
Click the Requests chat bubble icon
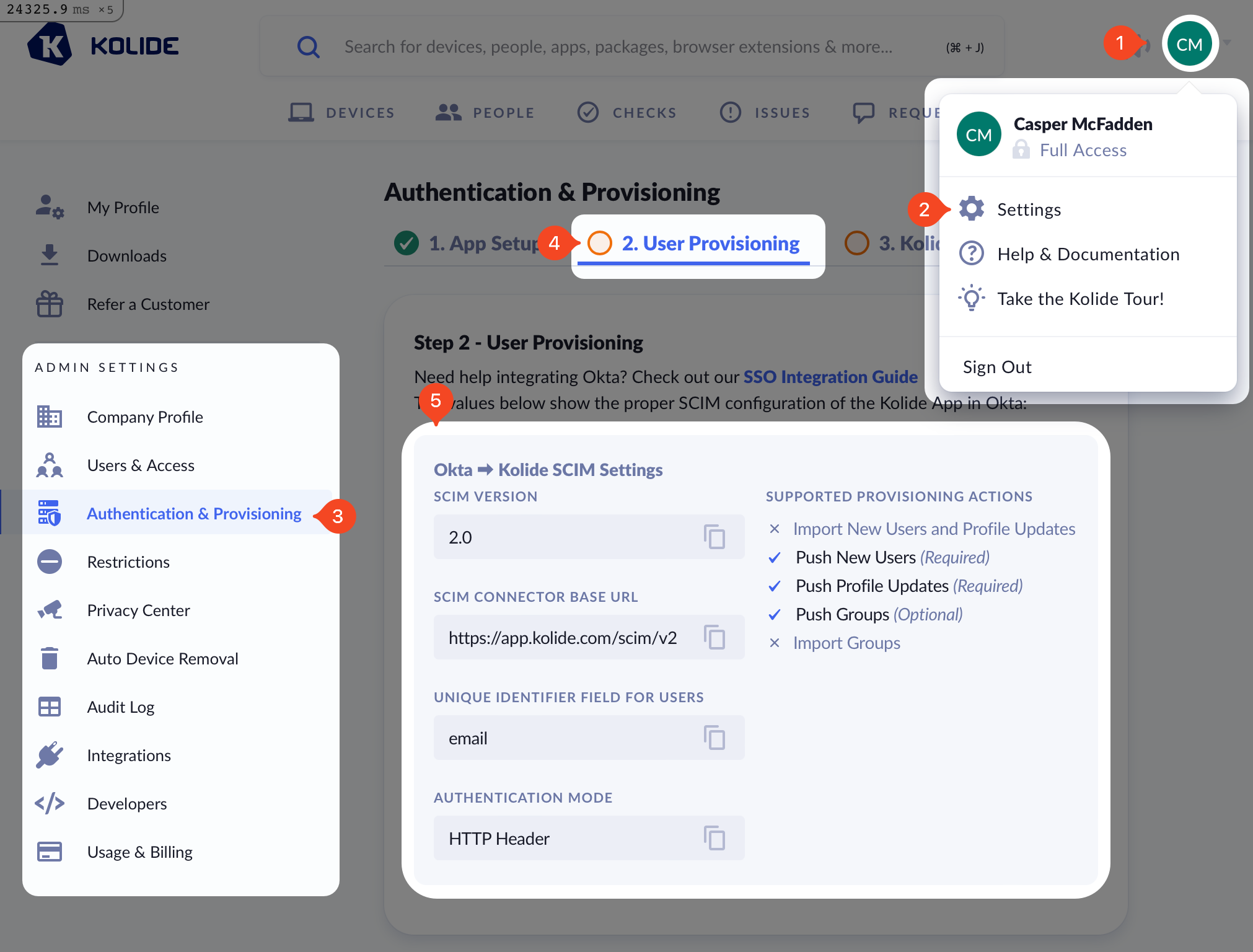point(863,113)
